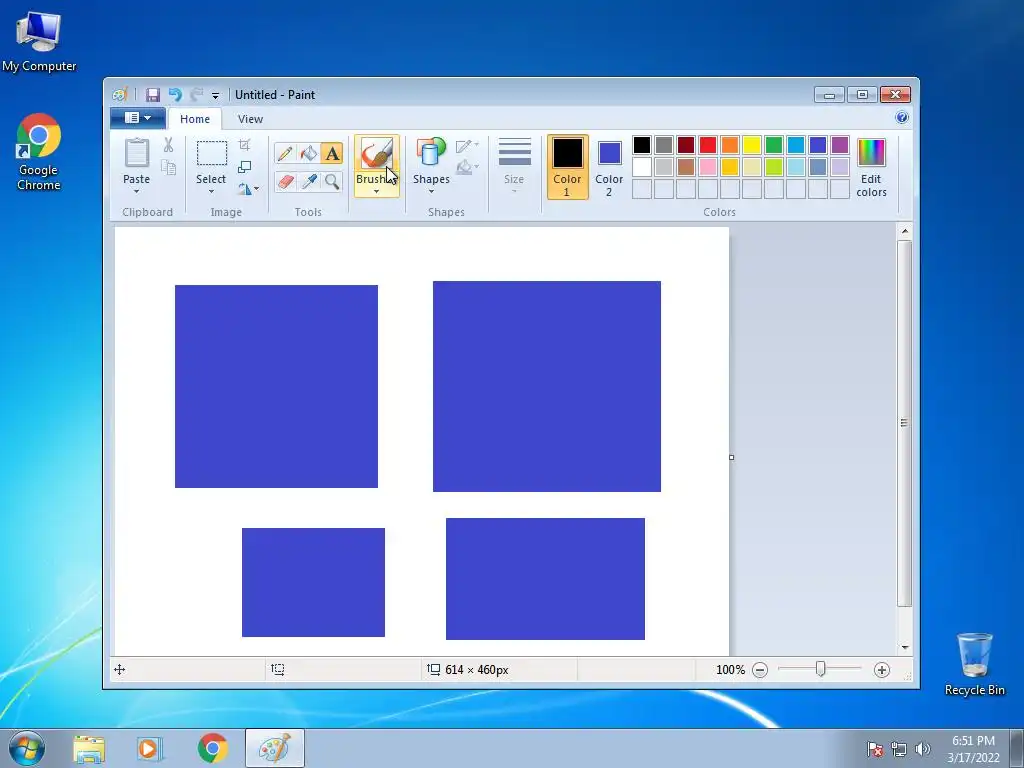Click the 100% zoom level text
Viewport: 1024px width, 768px height.
(730, 670)
